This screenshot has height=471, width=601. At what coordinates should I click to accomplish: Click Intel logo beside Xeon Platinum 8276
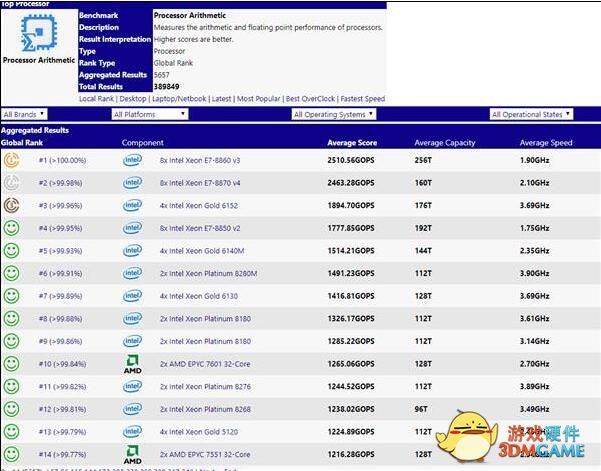(132, 386)
